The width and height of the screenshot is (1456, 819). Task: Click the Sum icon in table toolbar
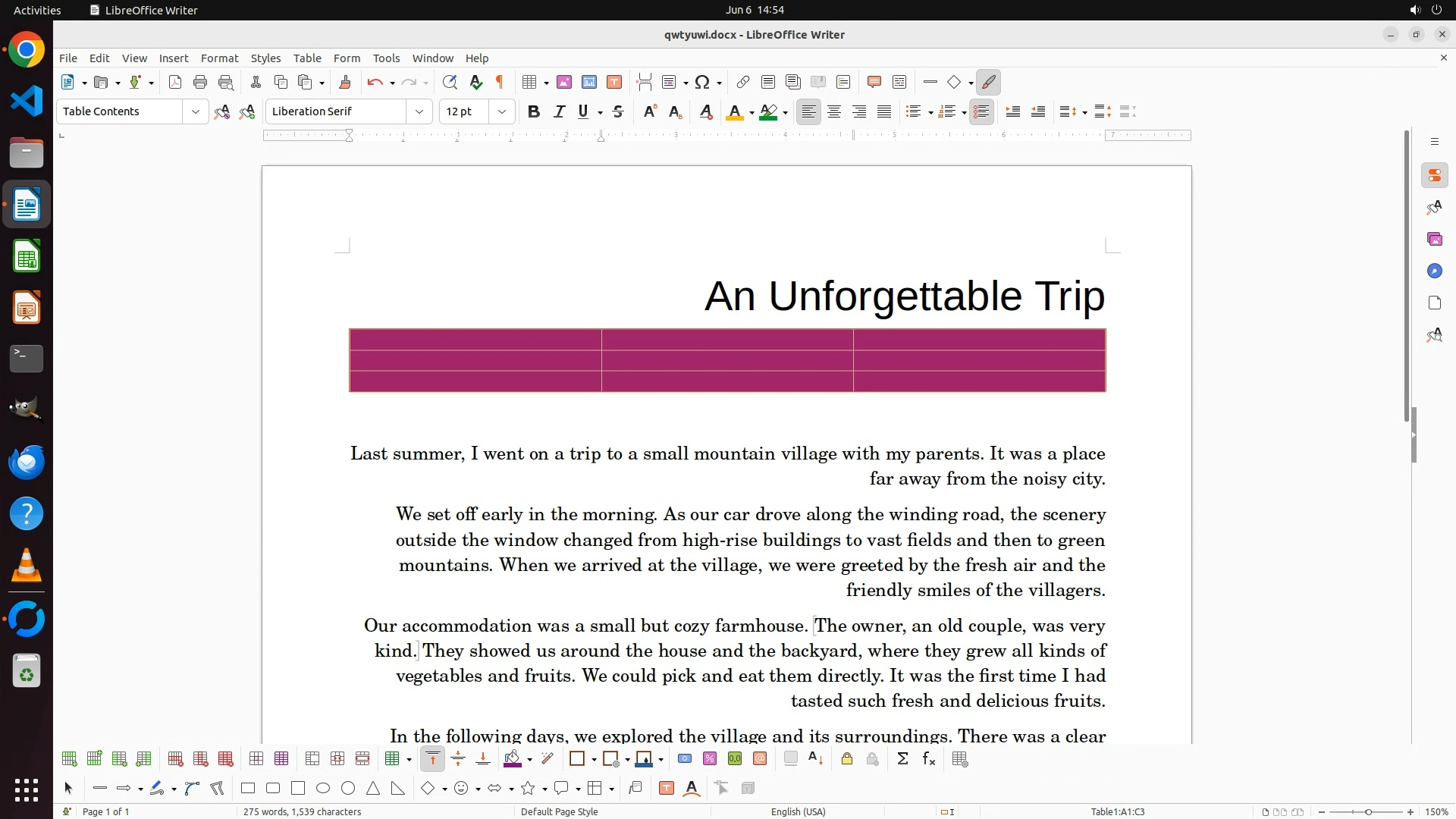[902, 759]
